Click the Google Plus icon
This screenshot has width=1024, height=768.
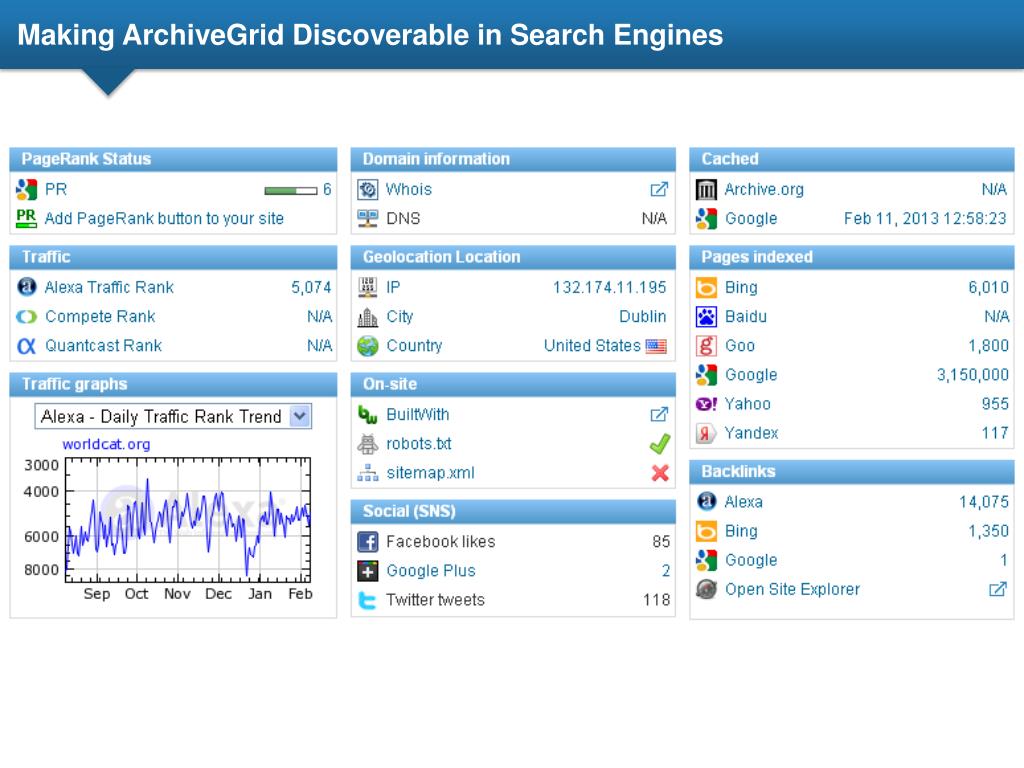click(368, 571)
